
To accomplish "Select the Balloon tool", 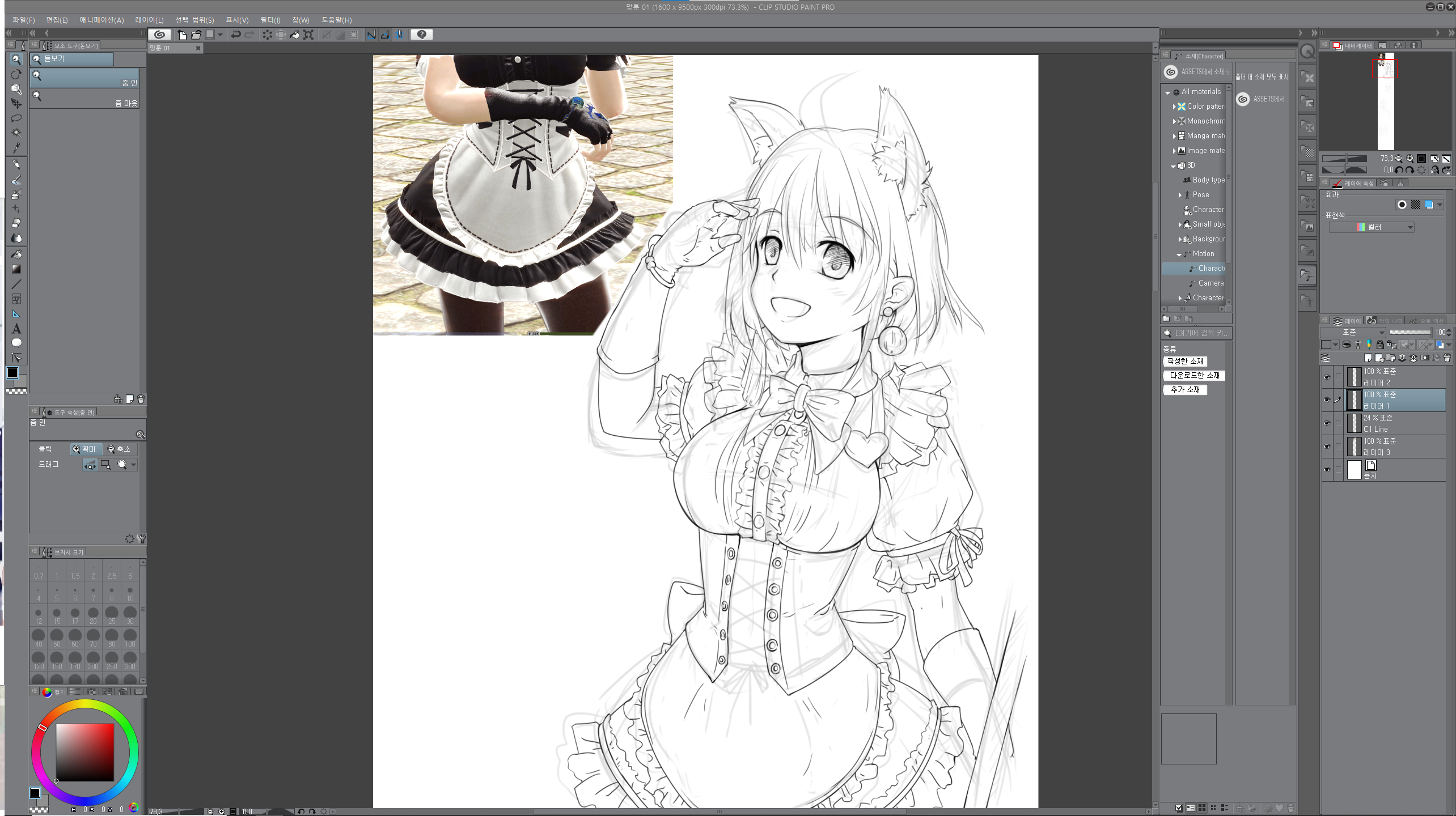I will tap(16, 343).
